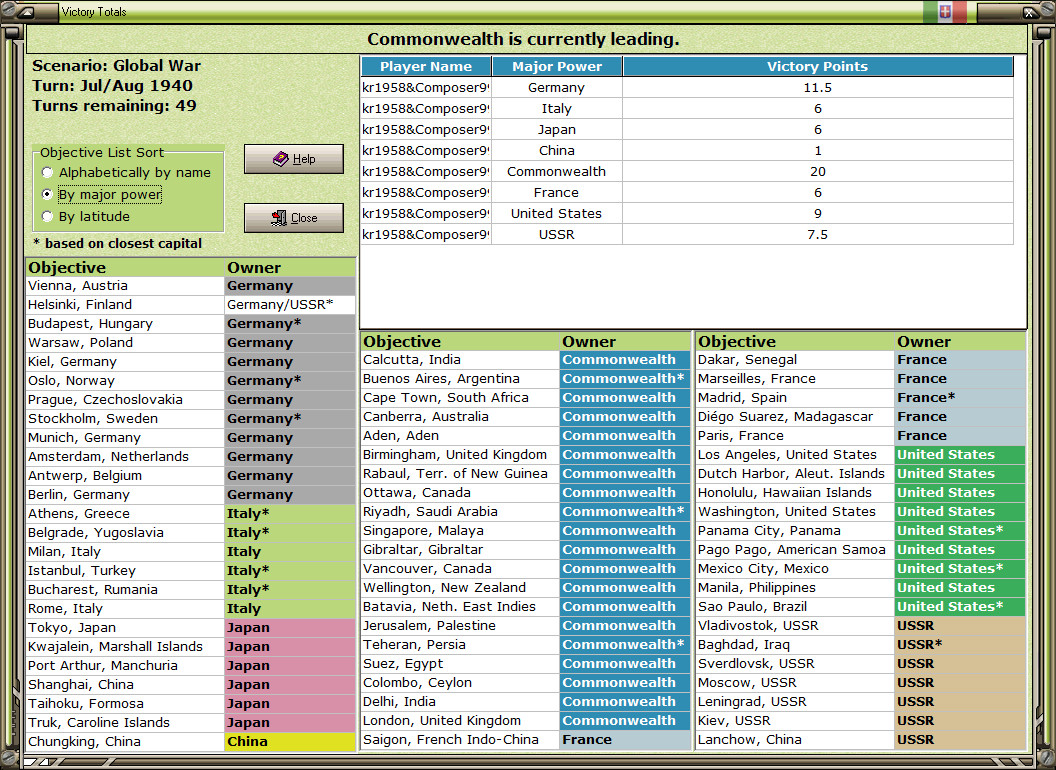Select Gibraltar, Gibraltar objective
The image size is (1056, 770).
click(460, 550)
